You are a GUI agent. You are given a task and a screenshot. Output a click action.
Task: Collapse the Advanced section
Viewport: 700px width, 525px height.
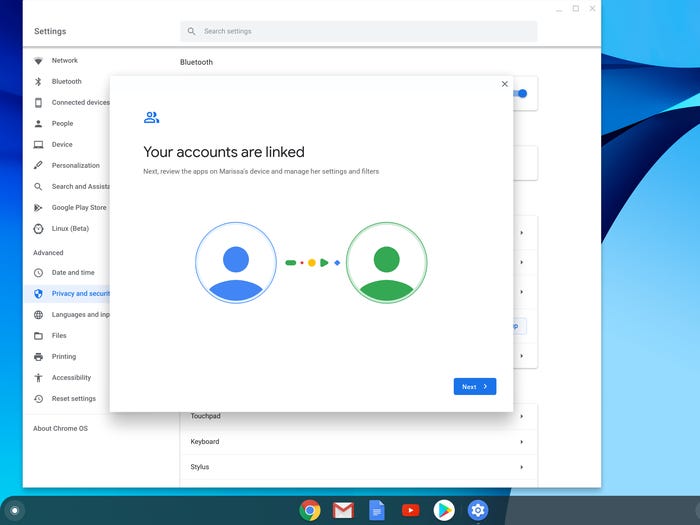pos(48,253)
